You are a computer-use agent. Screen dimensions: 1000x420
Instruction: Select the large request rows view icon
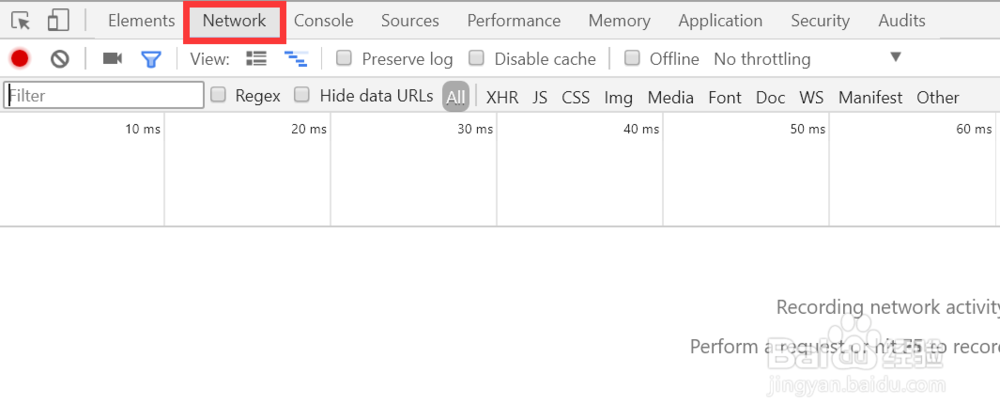click(x=256, y=59)
